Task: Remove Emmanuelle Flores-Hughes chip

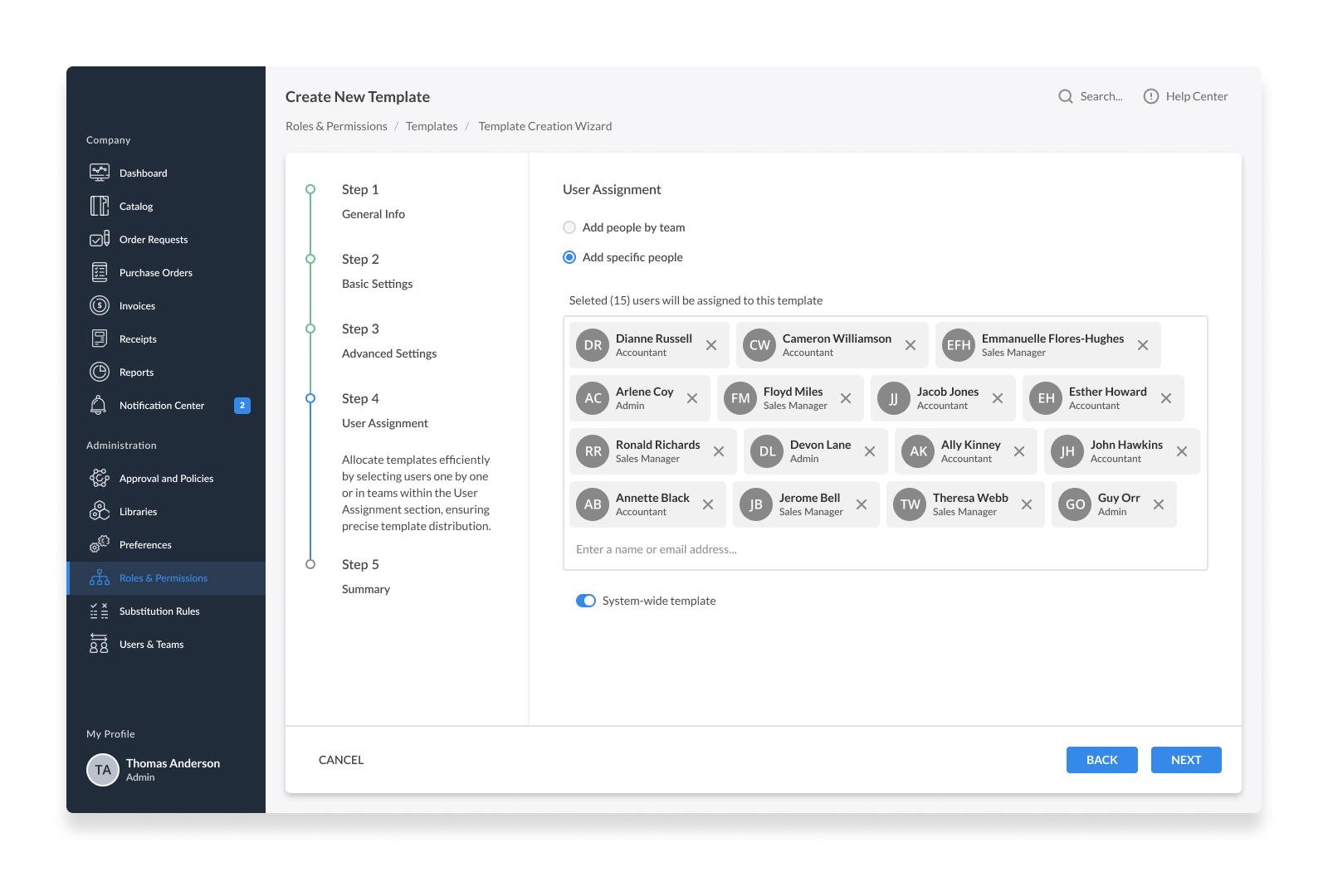Action: 1143,345
